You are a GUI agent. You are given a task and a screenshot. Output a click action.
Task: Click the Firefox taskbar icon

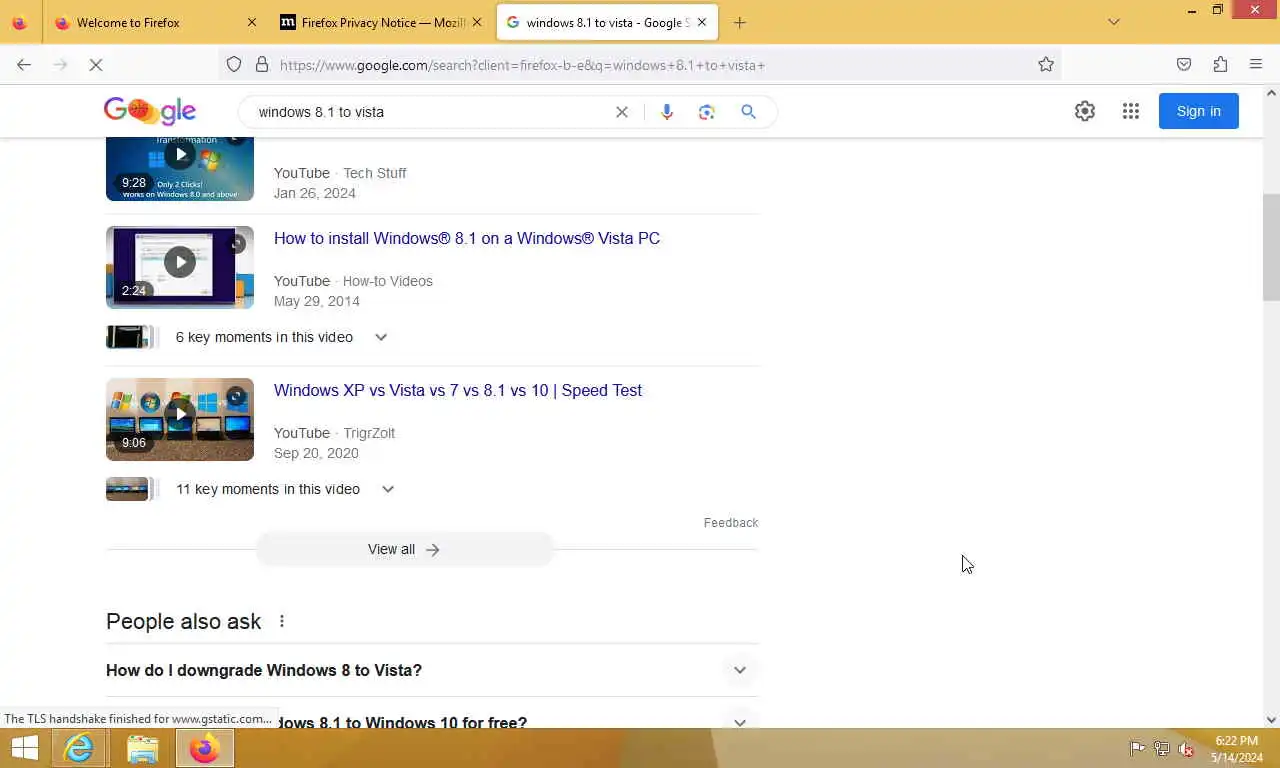(x=205, y=748)
